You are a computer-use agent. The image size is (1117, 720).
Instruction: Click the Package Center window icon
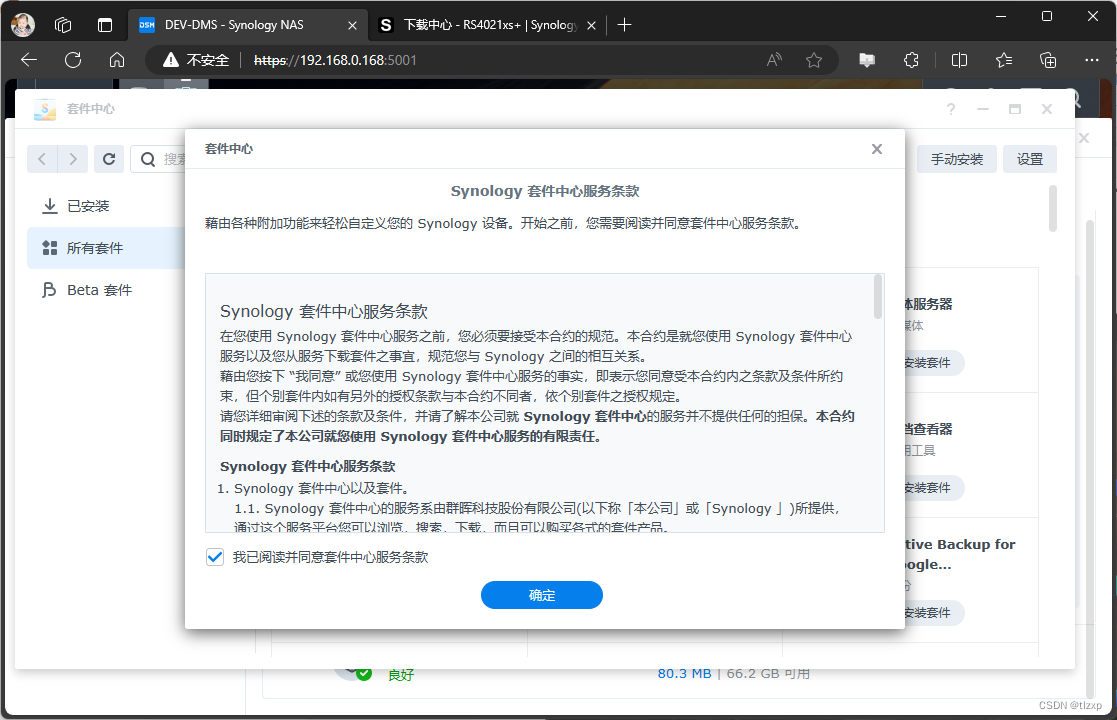(x=45, y=109)
